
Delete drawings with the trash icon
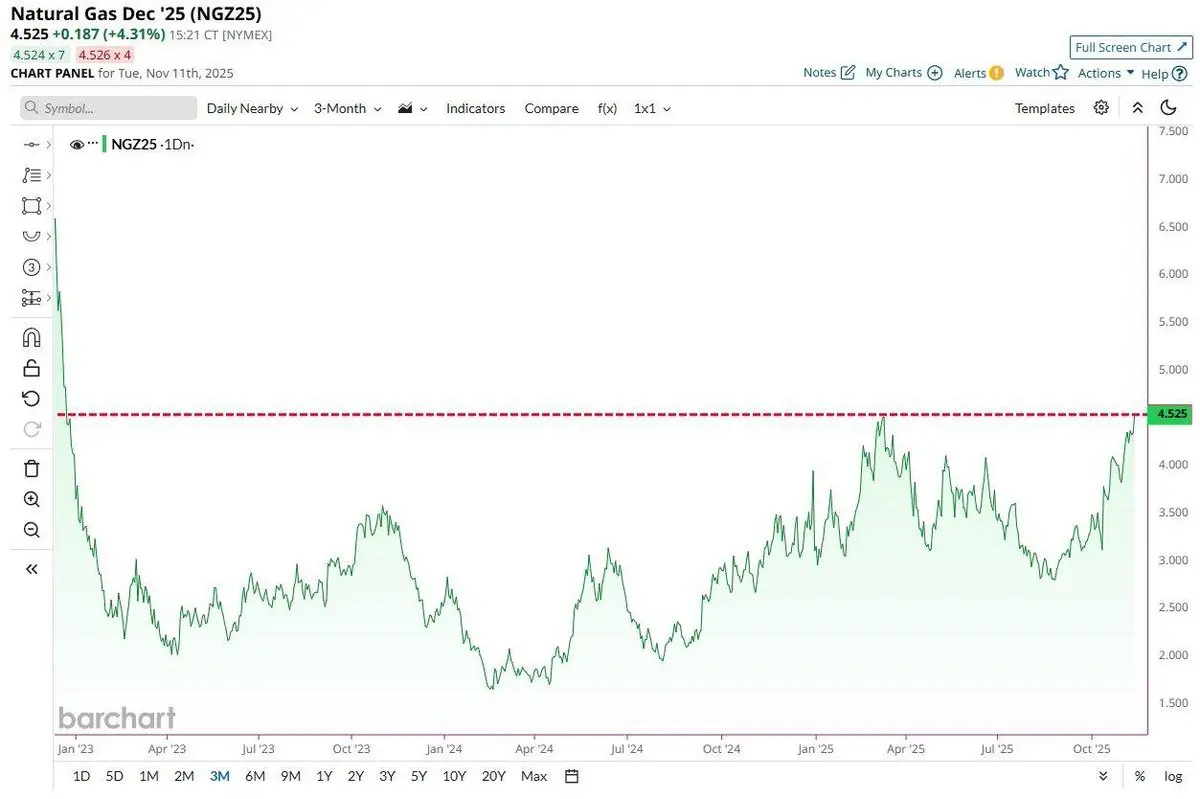(x=31, y=468)
